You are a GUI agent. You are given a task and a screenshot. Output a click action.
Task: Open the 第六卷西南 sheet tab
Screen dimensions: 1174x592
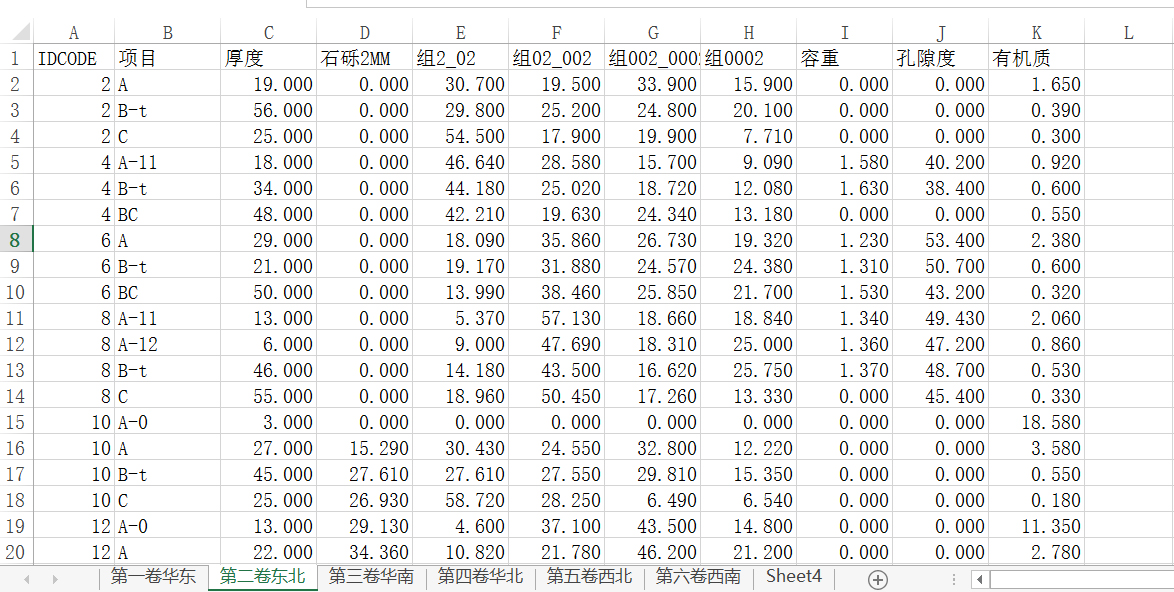(x=698, y=577)
